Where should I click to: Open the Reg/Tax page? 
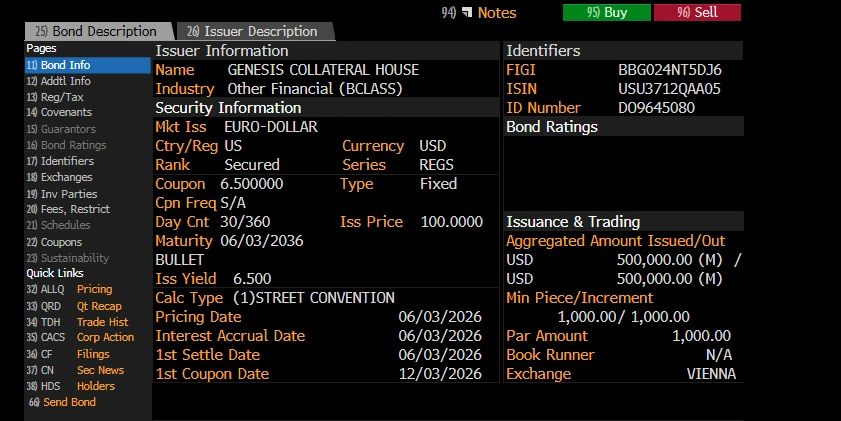point(55,97)
